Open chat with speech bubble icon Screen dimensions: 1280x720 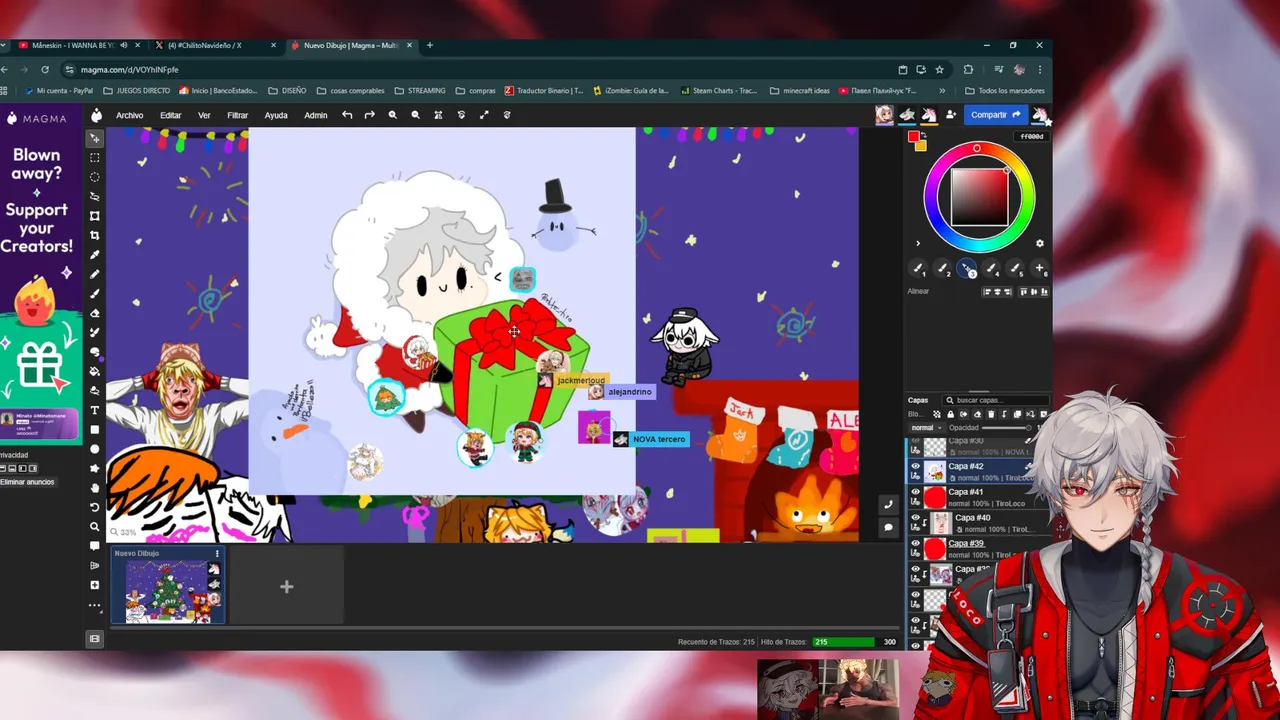[x=888, y=527]
